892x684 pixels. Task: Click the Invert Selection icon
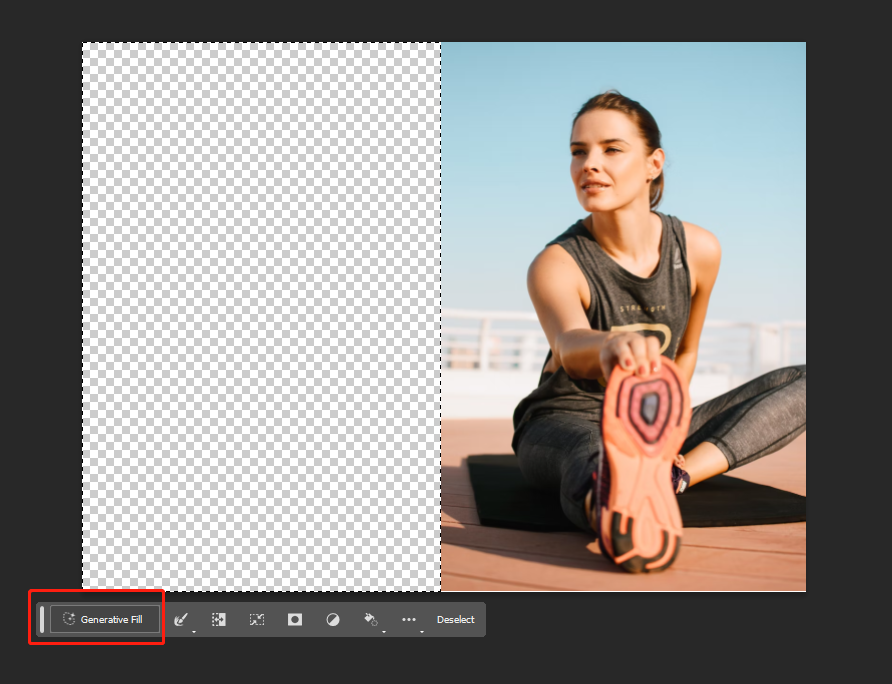[218, 619]
